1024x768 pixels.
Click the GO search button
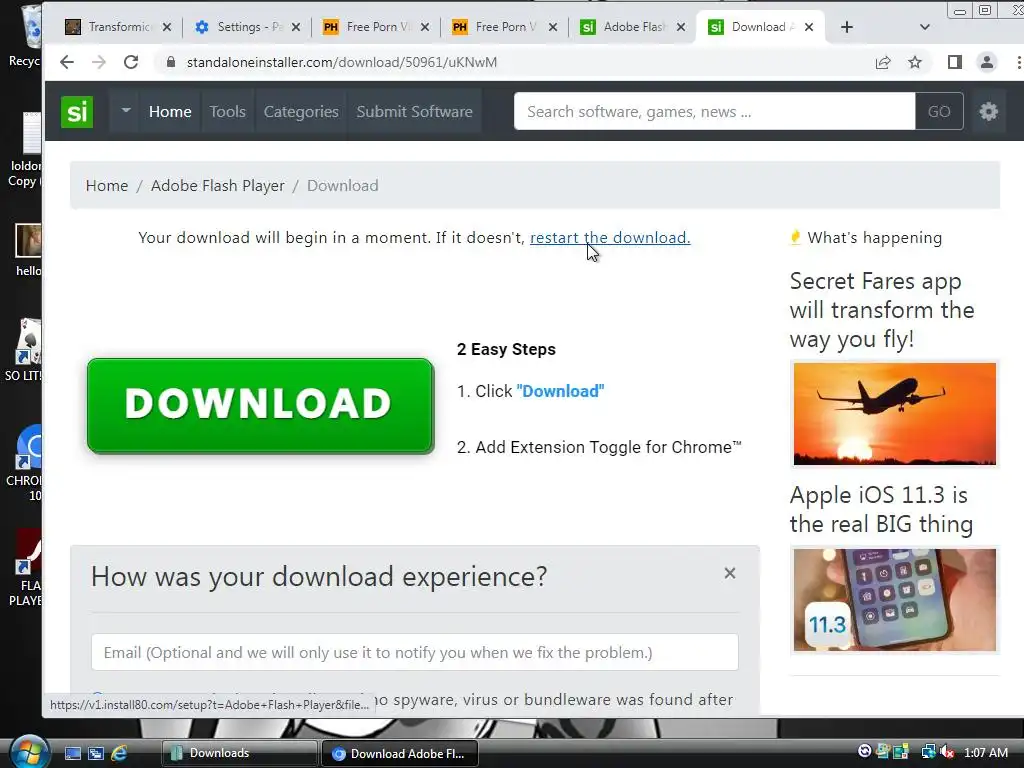(x=939, y=111)
